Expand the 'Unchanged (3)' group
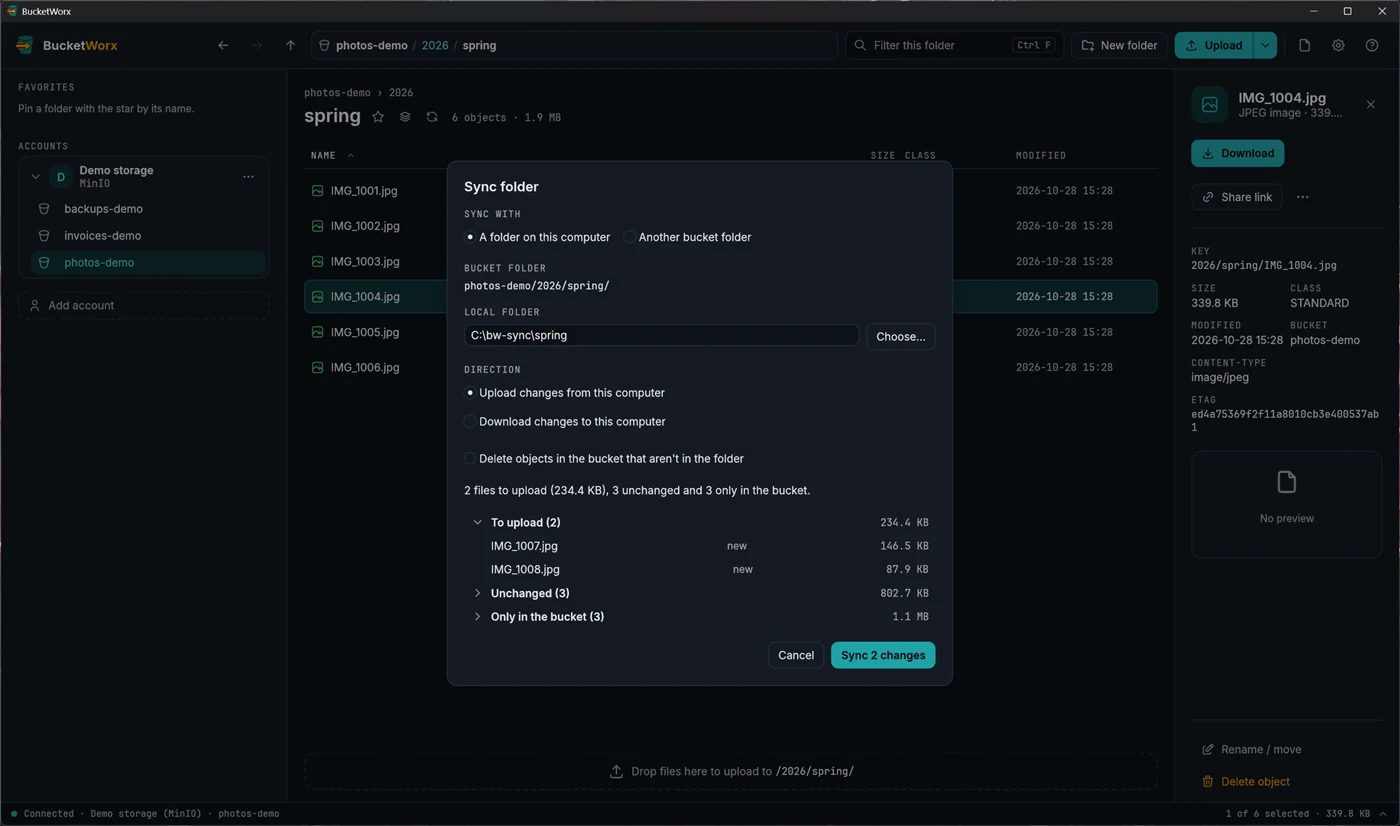The image size is (1400, 826). (x=477, y=594)
